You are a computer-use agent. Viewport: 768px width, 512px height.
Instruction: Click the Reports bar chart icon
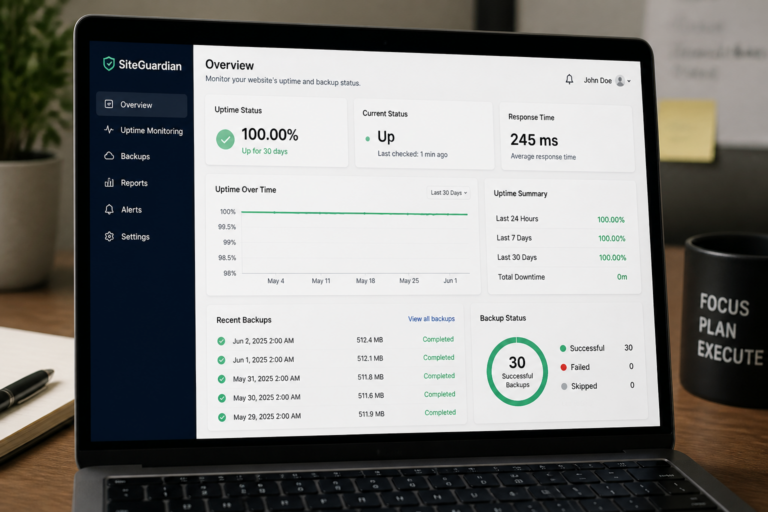pyautogui.click(x=109, y=182)
